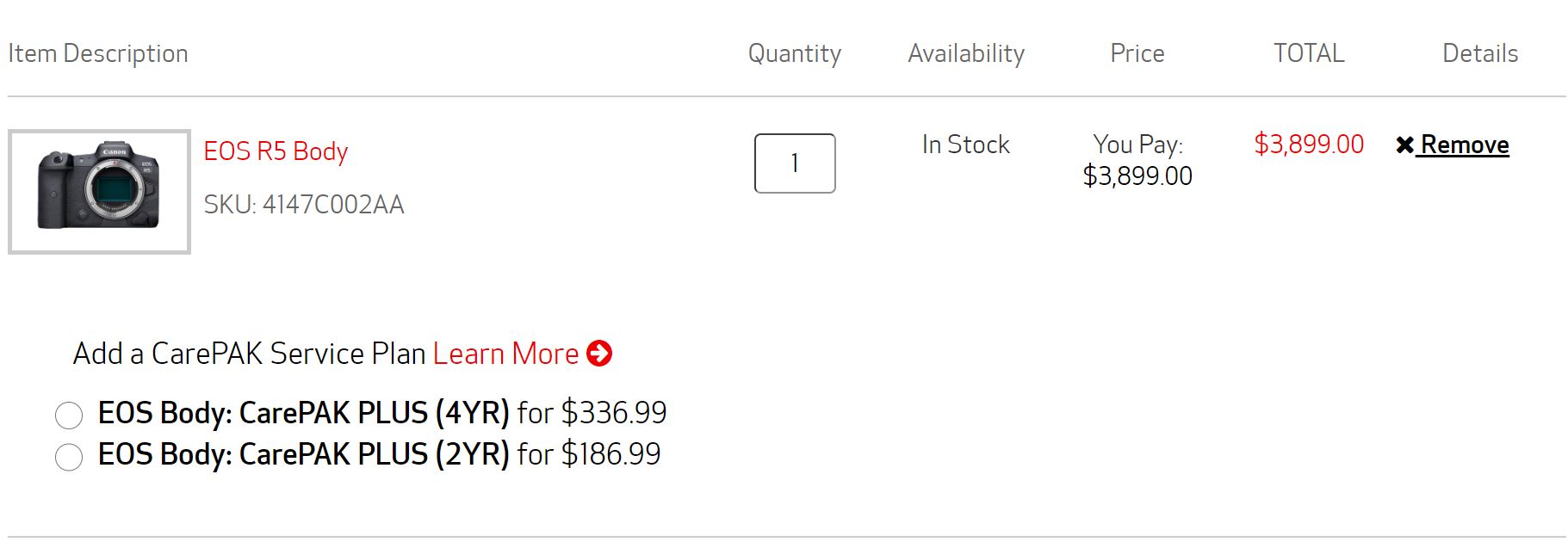Click the SKU 4147C002AA text
The image size is (1568, 542).
coord(303,205)
